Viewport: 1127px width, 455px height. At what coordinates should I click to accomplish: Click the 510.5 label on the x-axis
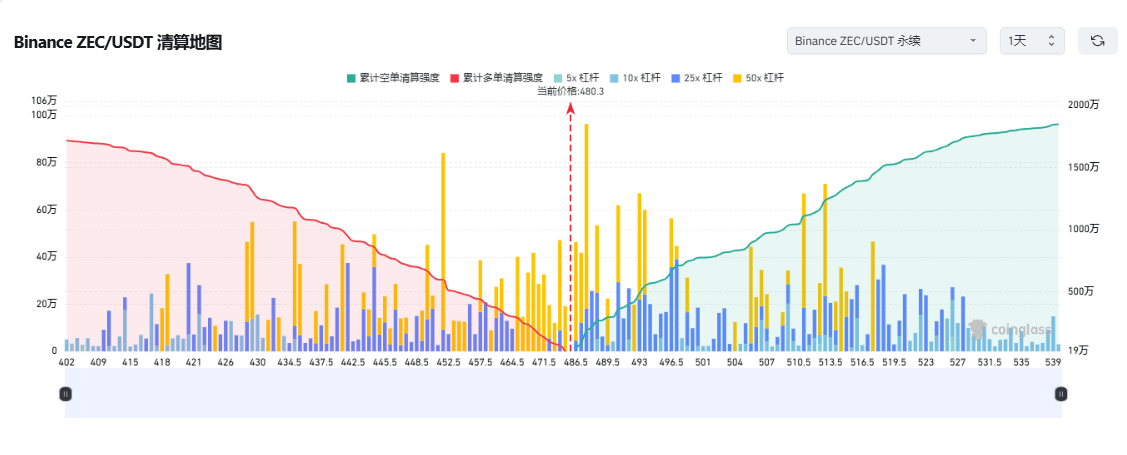[798, 362]
